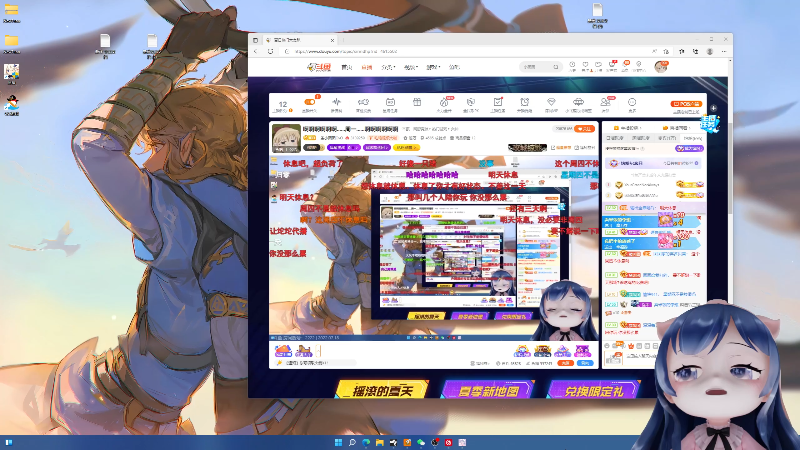Viewport: 800px width, 450px height.
Task: Click the heart follow-list icon in site header
Action: pyautogui.click(x=585, y=65)
